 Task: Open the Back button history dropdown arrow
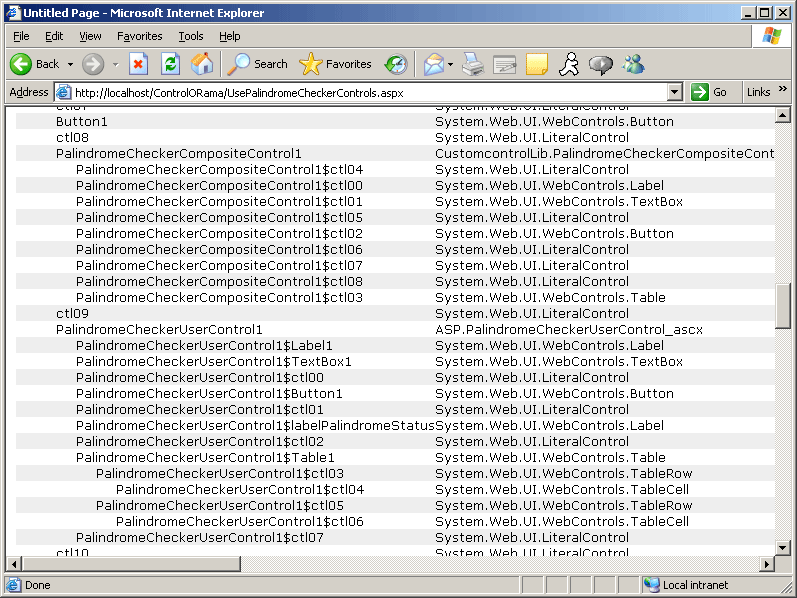tap(71, 64)
